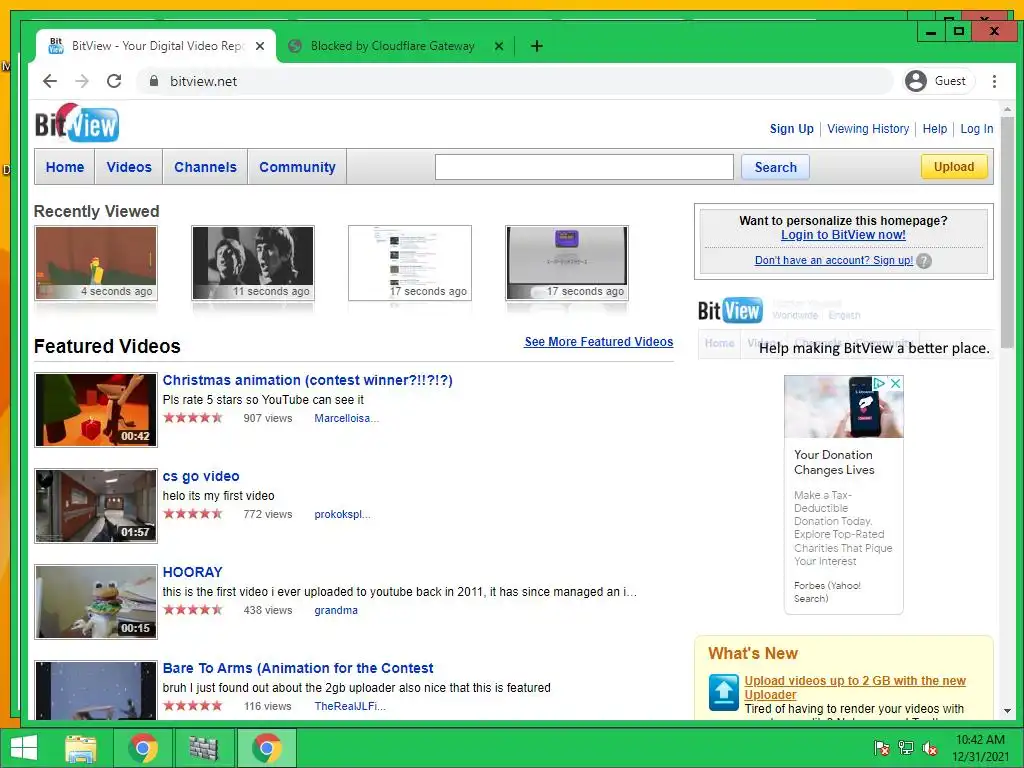This screenshot has height=768, width=1024.
Task: Click the BitView logo in page header
Action: tap(77, 123)
